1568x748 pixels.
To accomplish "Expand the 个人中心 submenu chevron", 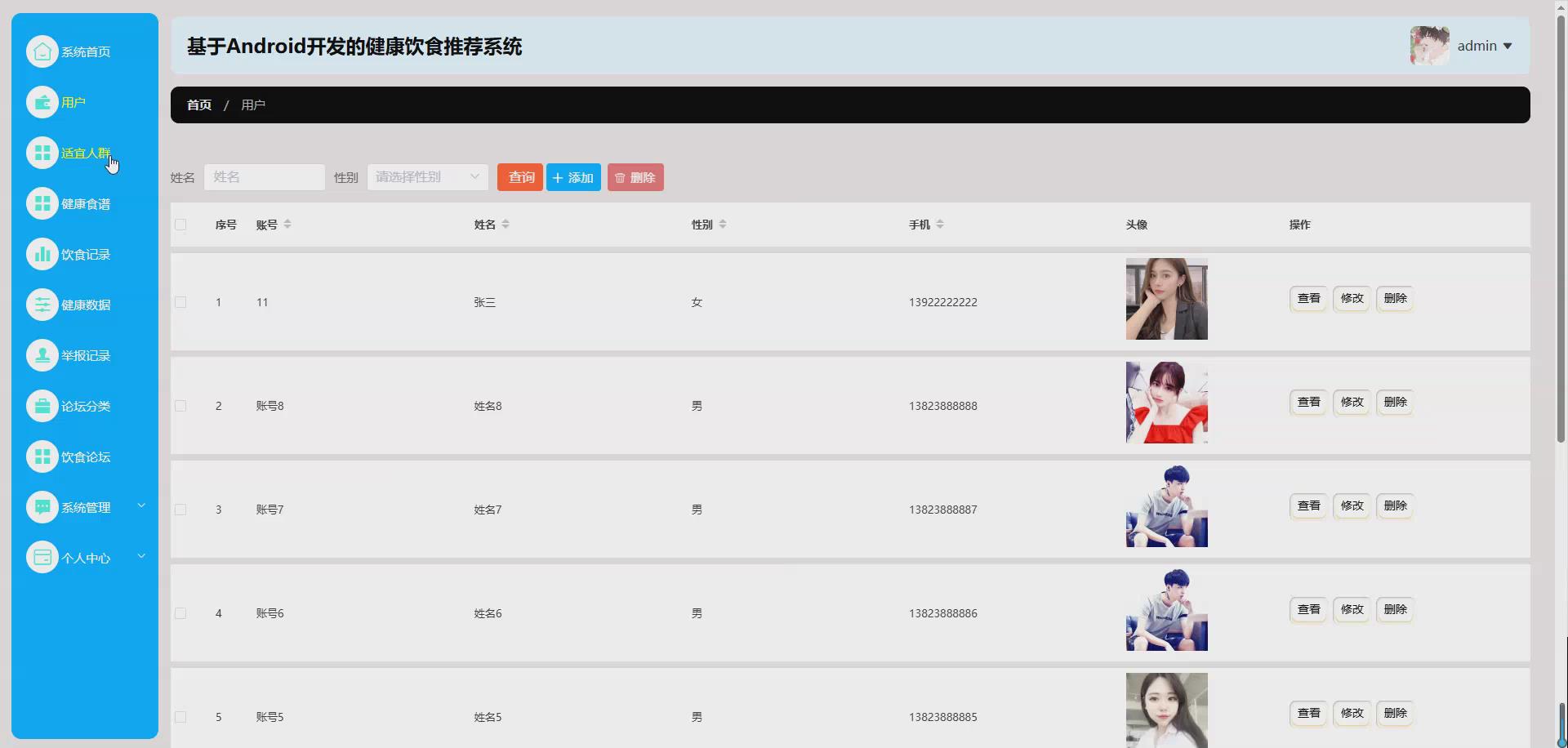I will coord(141,556).
